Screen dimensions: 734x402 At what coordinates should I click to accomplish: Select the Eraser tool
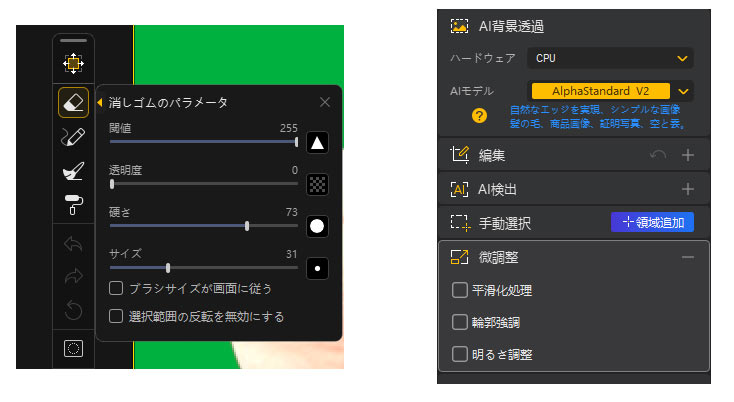pos(73,102)
